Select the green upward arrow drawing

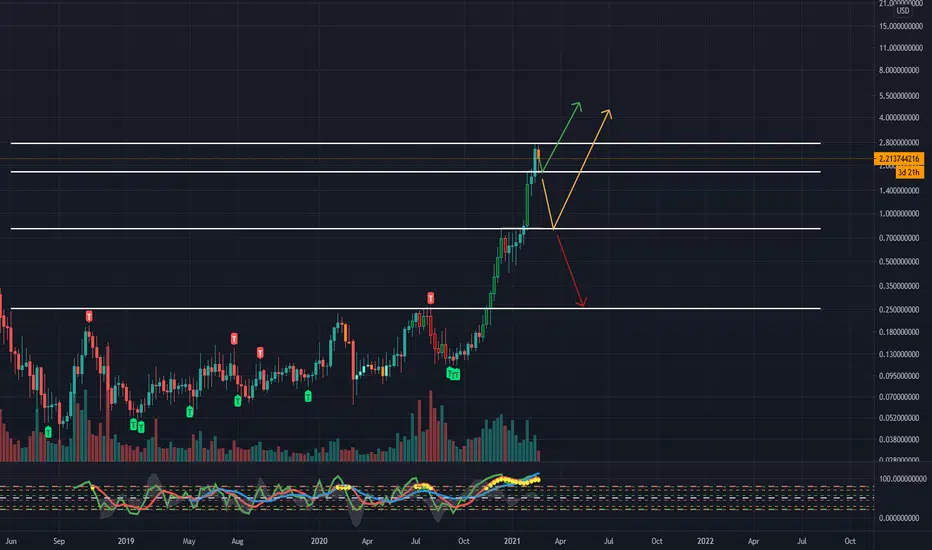click(x=561, y=137)
